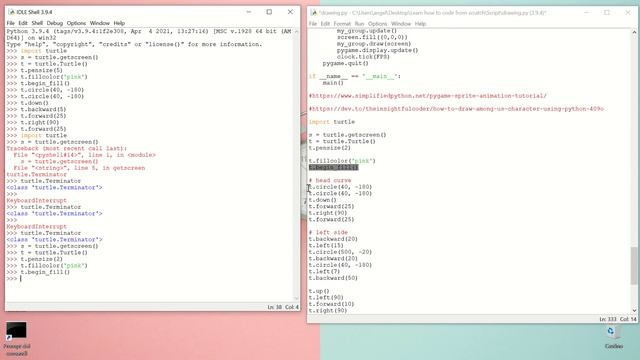Click t.pensize(2) line in editor

[x=330, y=148]
